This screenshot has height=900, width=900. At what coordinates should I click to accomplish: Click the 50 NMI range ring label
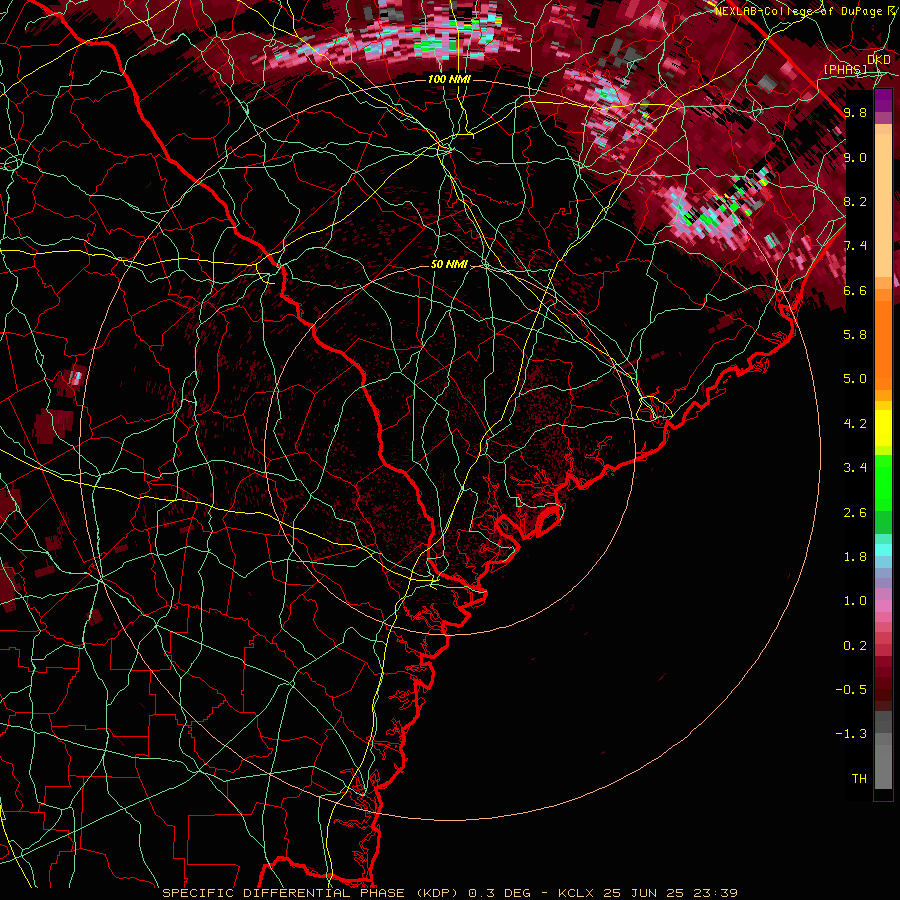(449, 265)
